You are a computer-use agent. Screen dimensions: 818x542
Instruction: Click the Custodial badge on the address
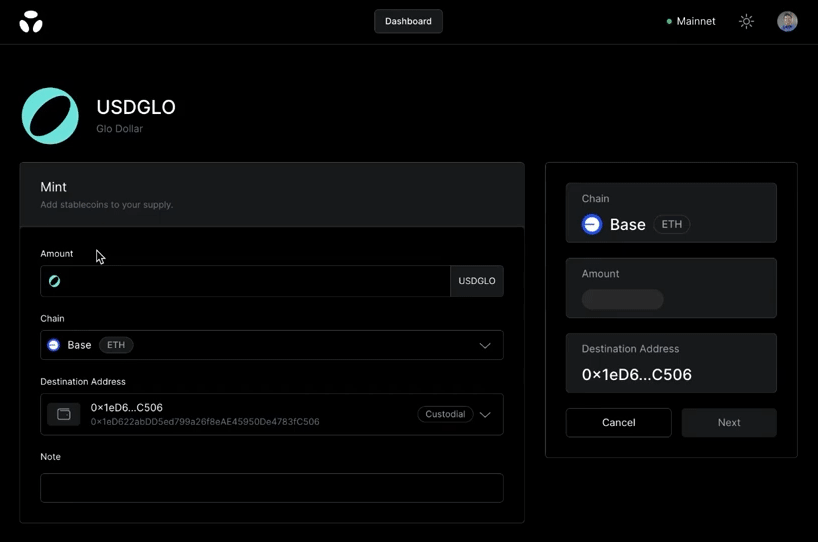[x=445, y=414]
